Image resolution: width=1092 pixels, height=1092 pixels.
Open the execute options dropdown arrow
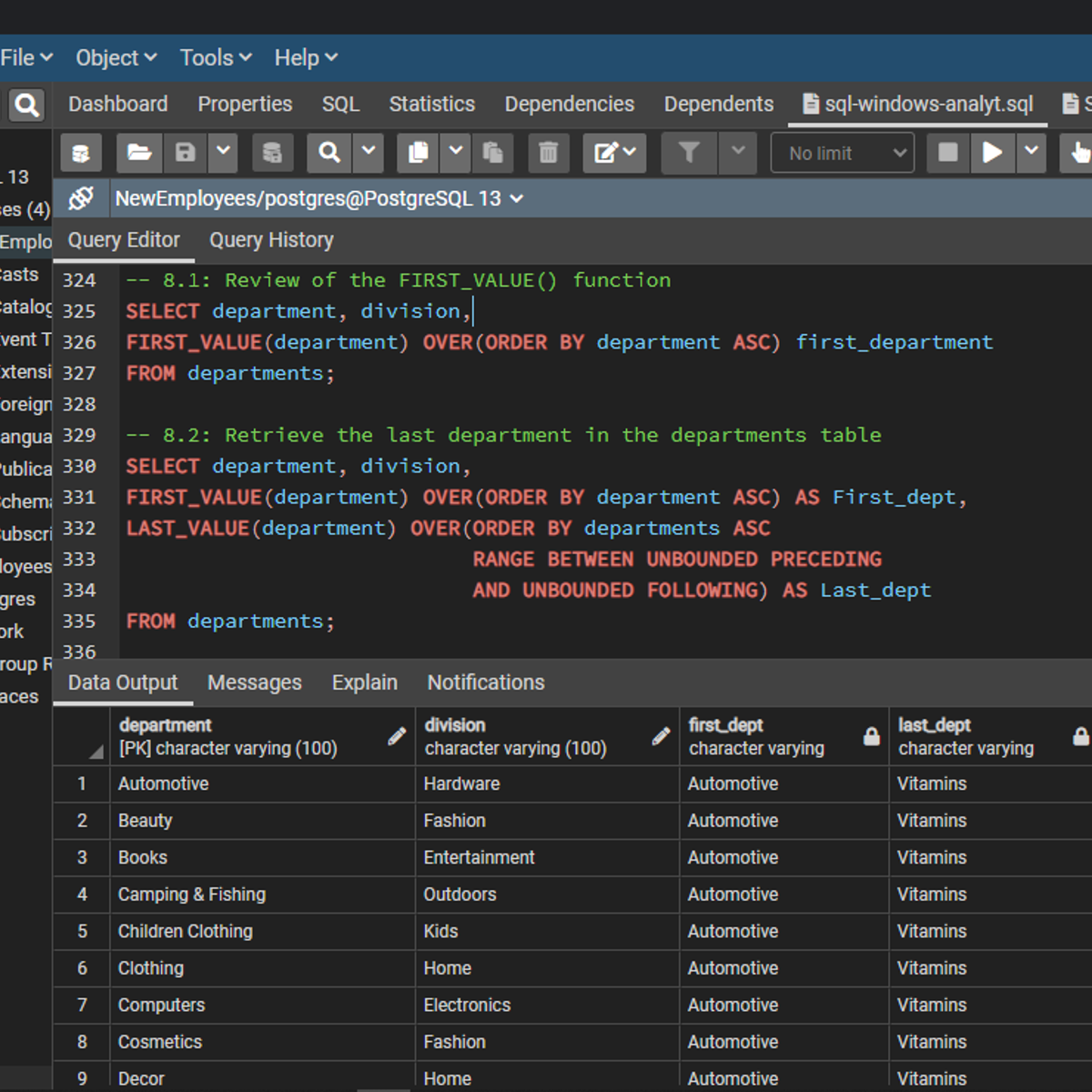(1031, 153)
